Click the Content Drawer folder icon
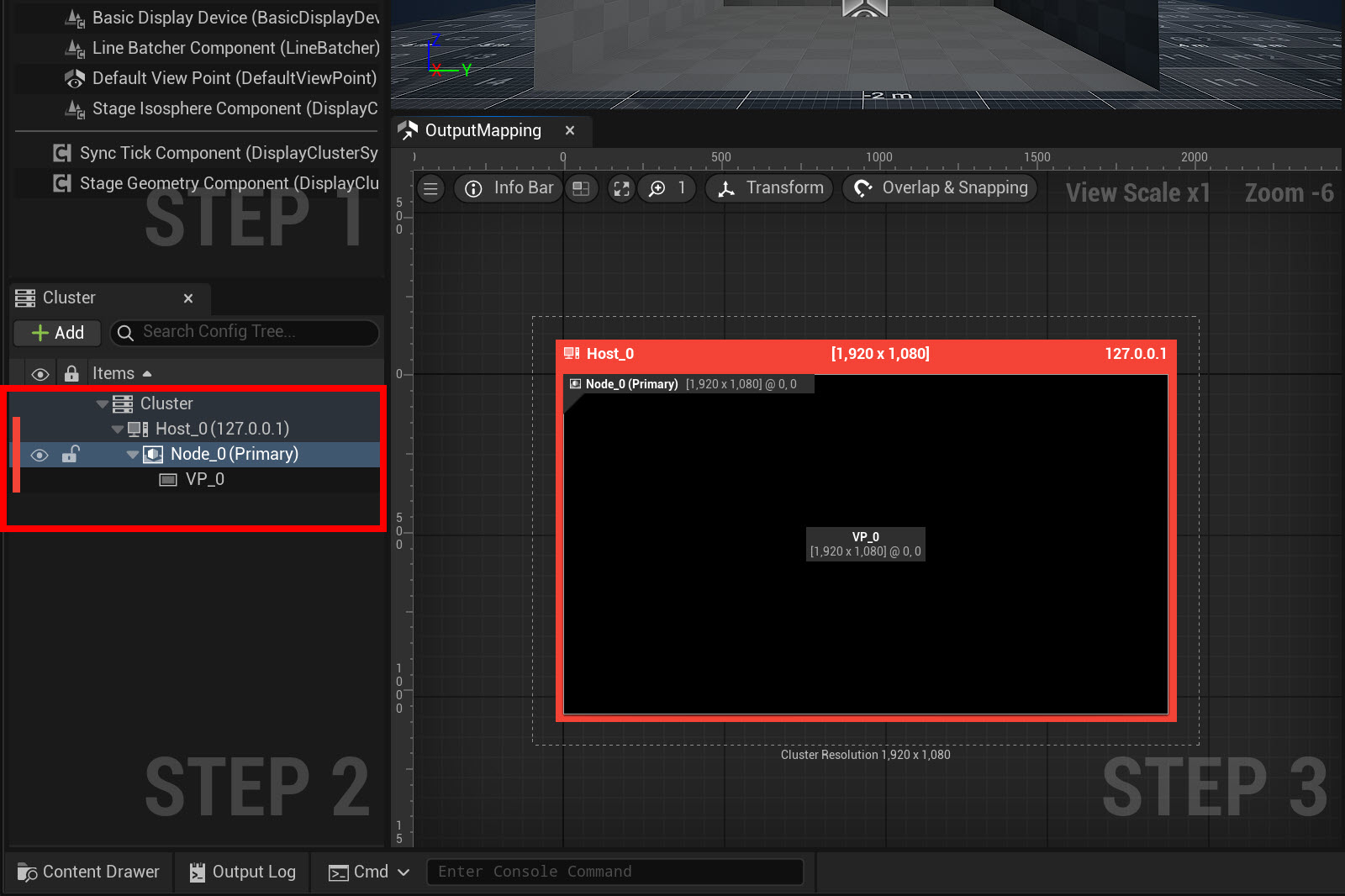This screenshot has width=1345, height=896. coord(27,872)
